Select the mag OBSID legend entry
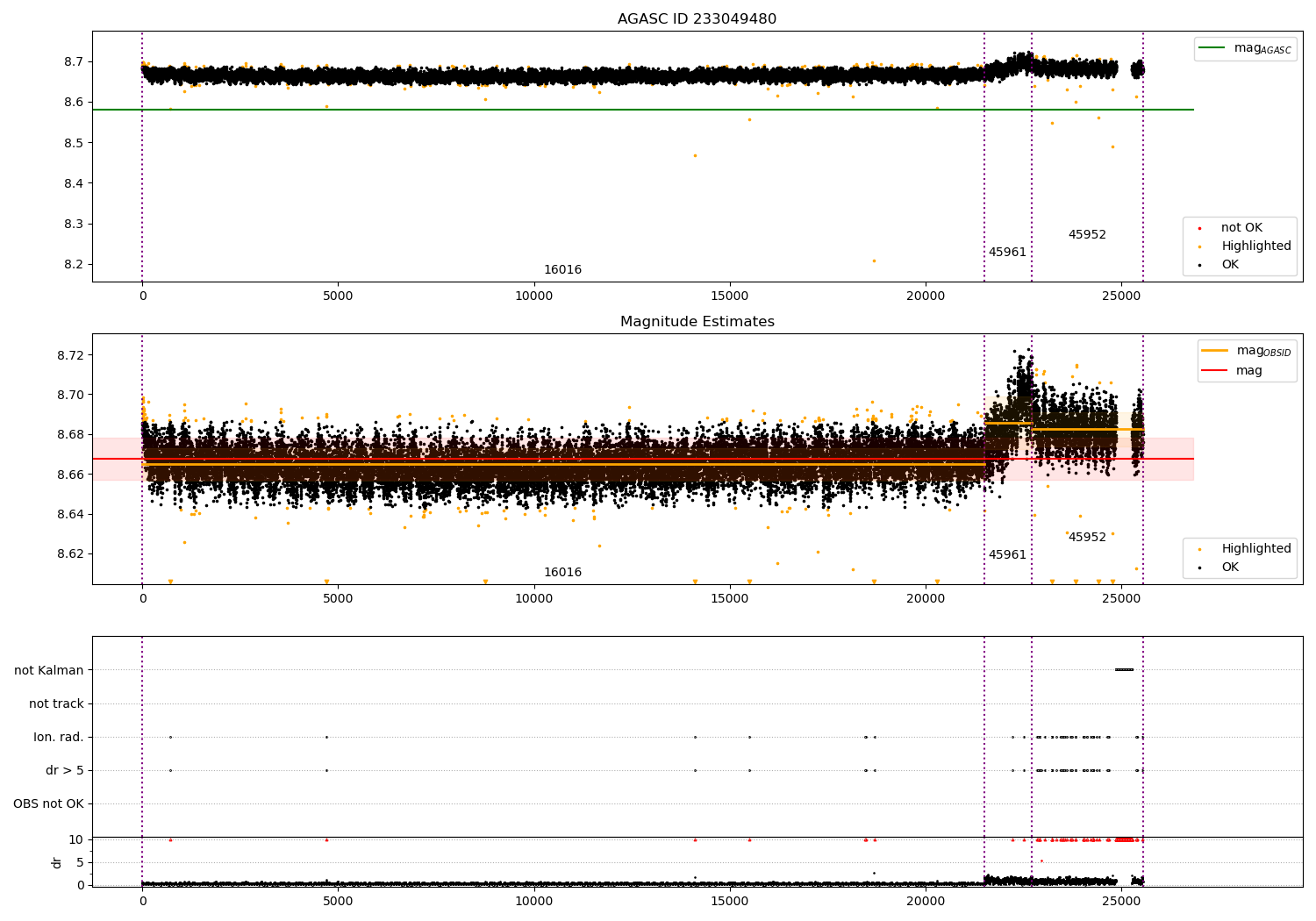The height and width of the screenshot is (921, 1316). click(1247, 351)
